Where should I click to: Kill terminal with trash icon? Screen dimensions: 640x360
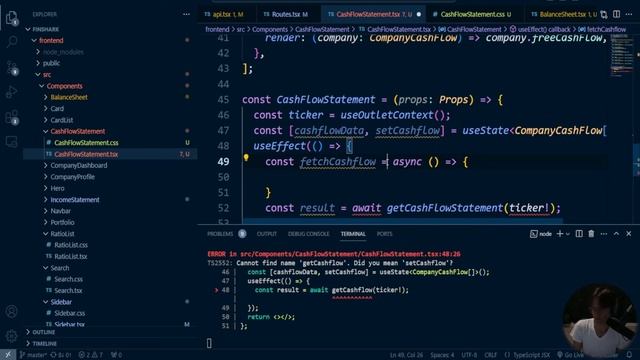(591, 234)
